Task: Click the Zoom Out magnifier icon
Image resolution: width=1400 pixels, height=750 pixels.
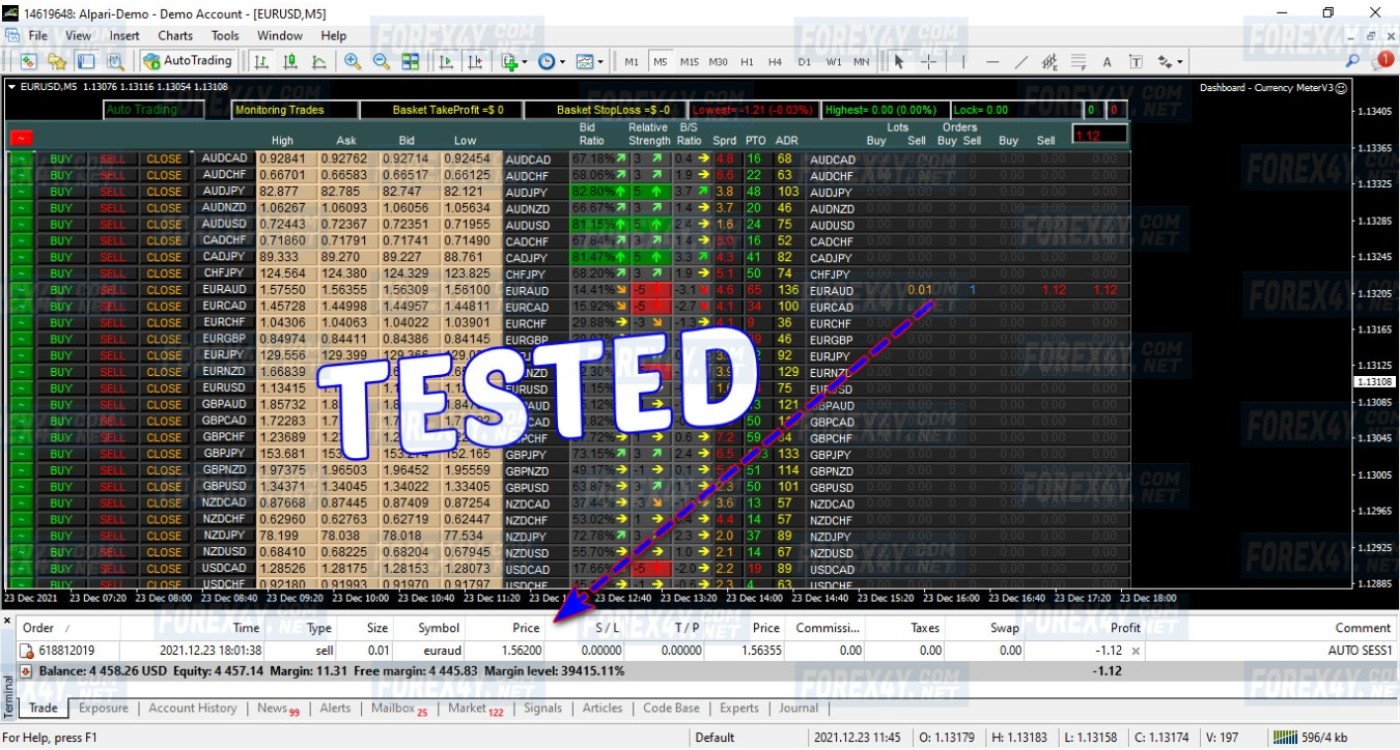Action: [381, 62]
